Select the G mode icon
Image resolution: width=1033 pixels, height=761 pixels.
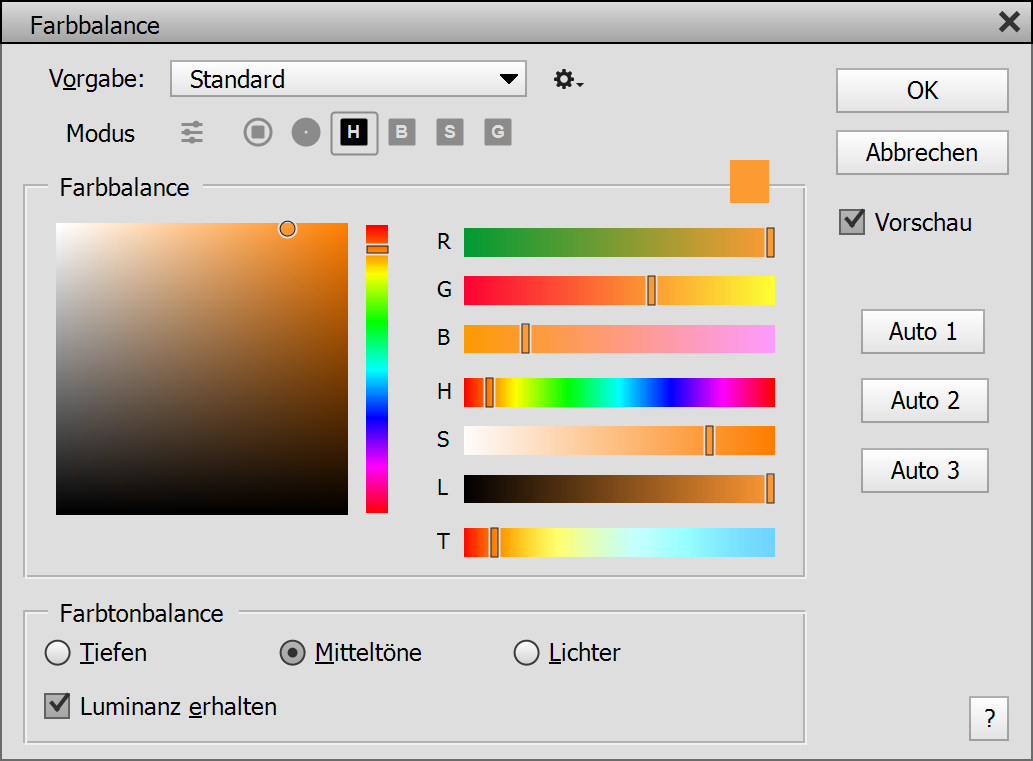[498, 132]
